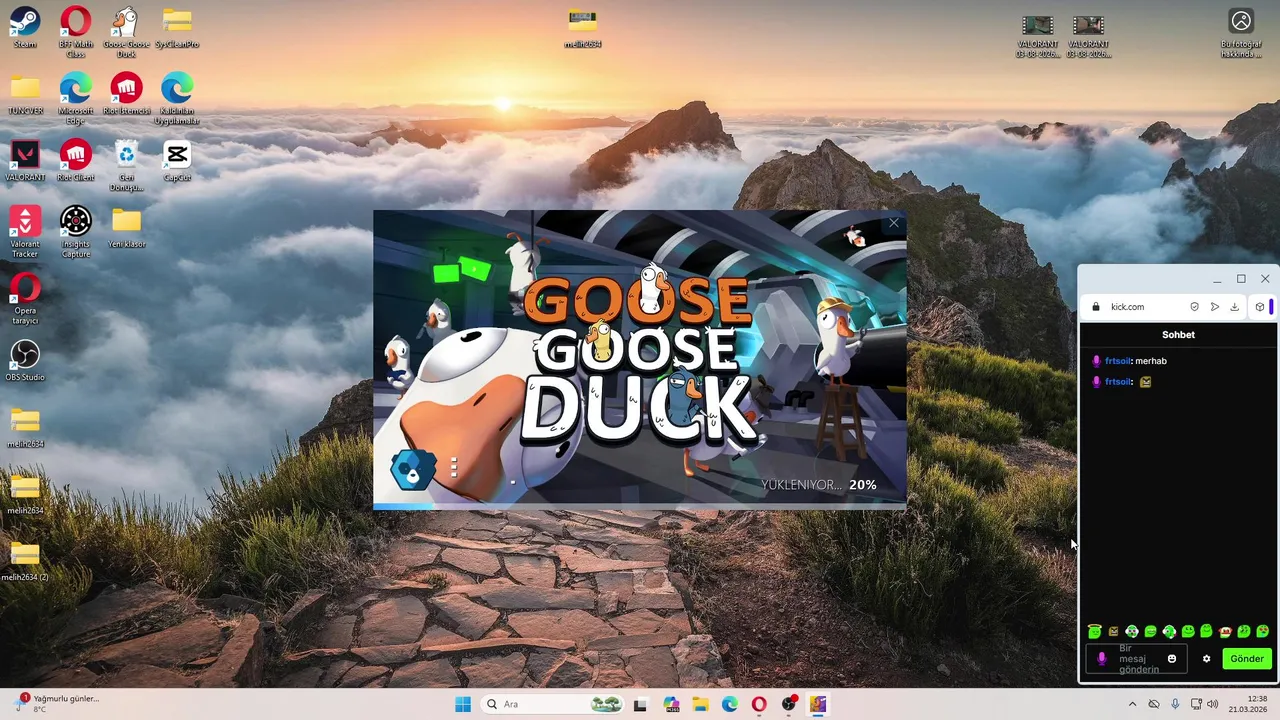
Task: Open the clock showing 12:38 21.03.2026
Action: (1248, 704)
